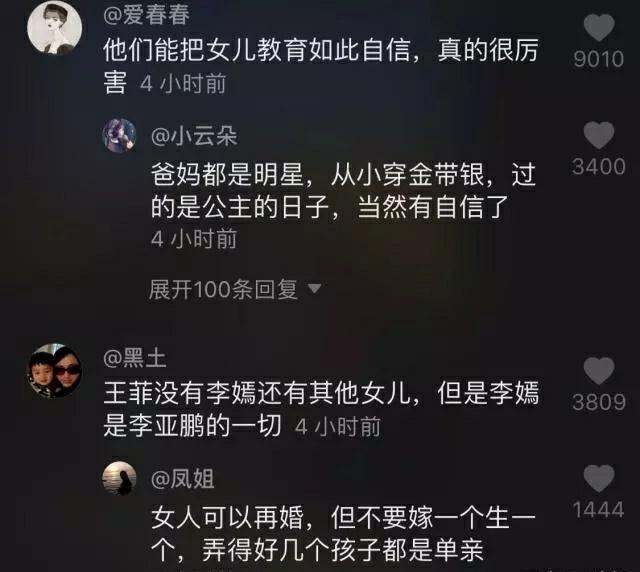Open the username @小云朵
The height and width of the screenshot is (572, 640).
coord(194,136)
